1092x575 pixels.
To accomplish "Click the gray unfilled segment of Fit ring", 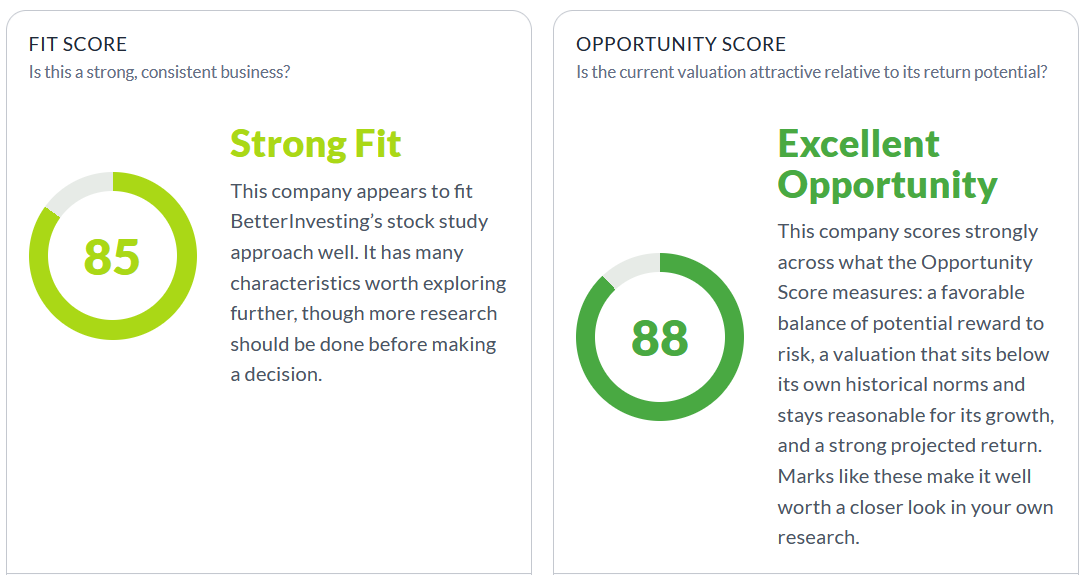I will [75, 190].
